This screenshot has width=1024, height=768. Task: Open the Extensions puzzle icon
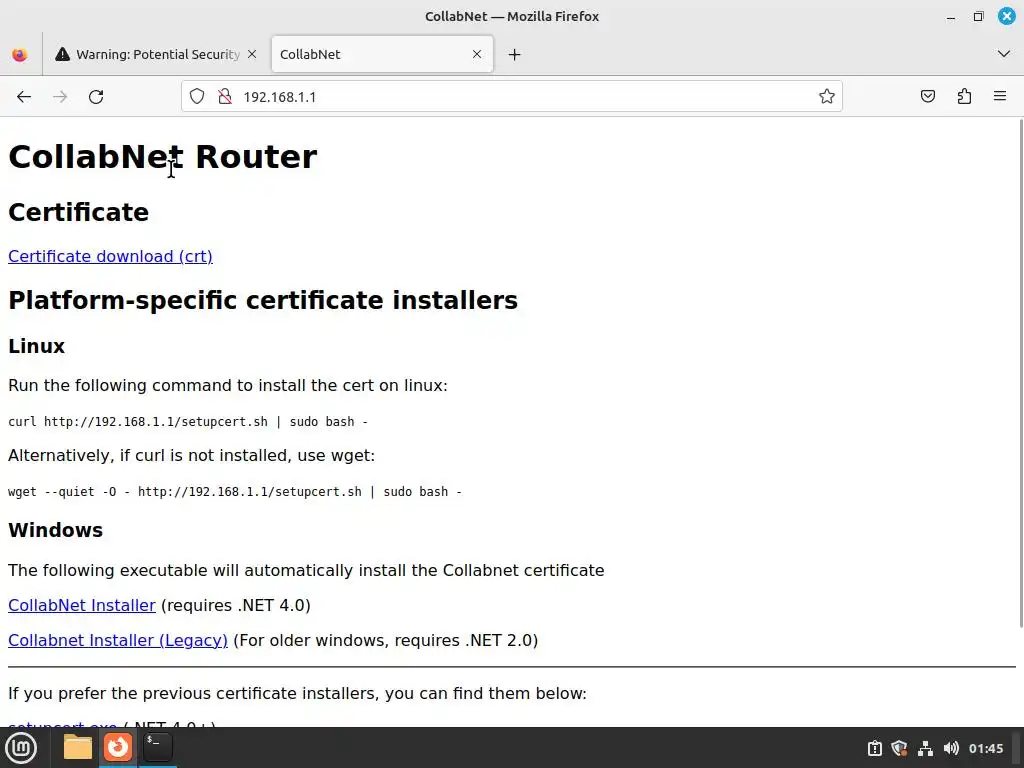click(x=964, y=97)
